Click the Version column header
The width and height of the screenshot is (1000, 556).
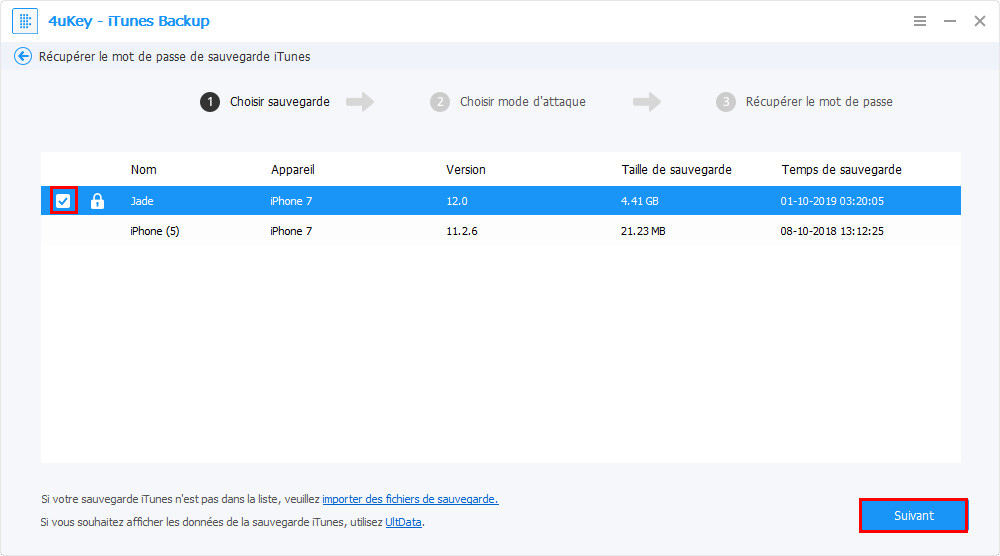click(x=466, y=170)
